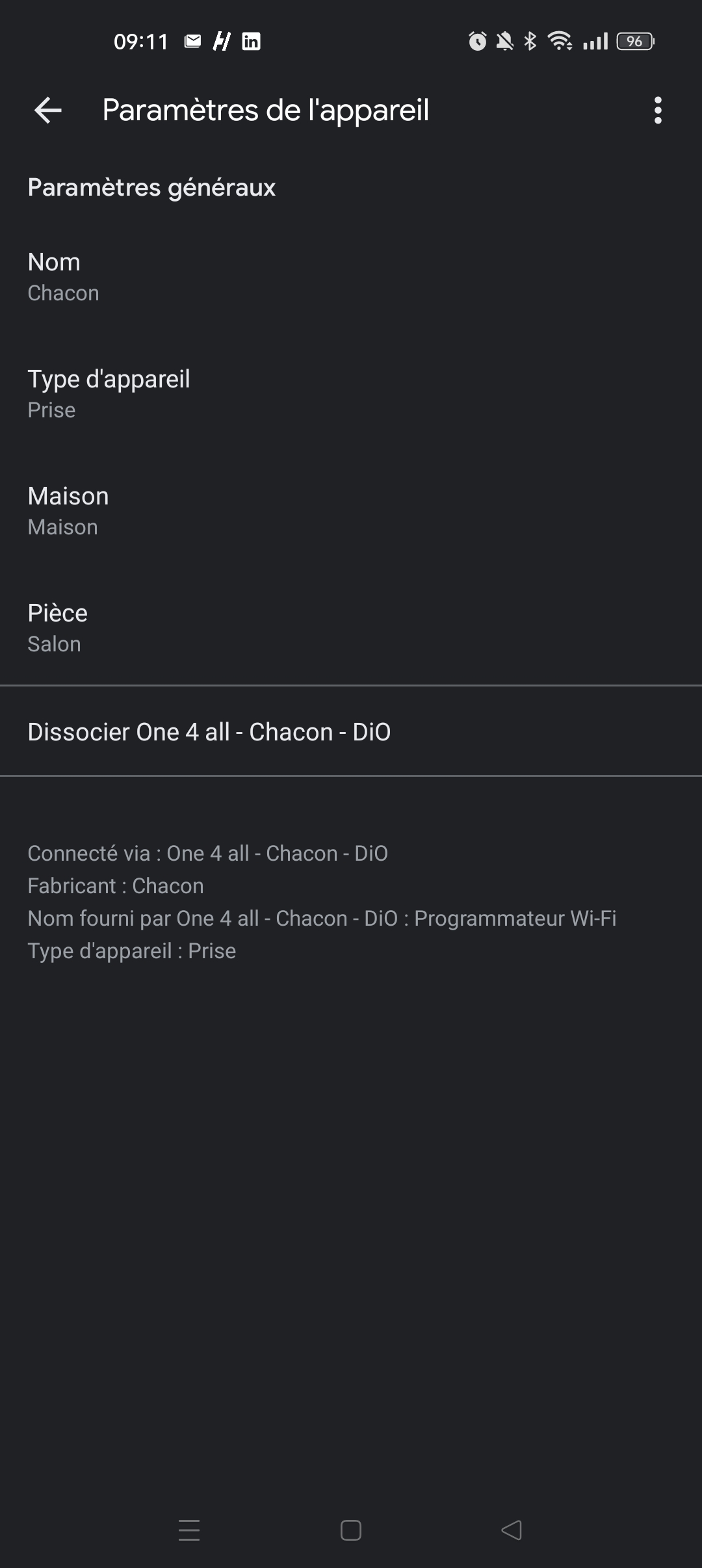This screenshot has height=1568, width=702.
Task: Tap Dissocier One 4 all - Chacon - DiO
Action: click(x=351, y=732)
